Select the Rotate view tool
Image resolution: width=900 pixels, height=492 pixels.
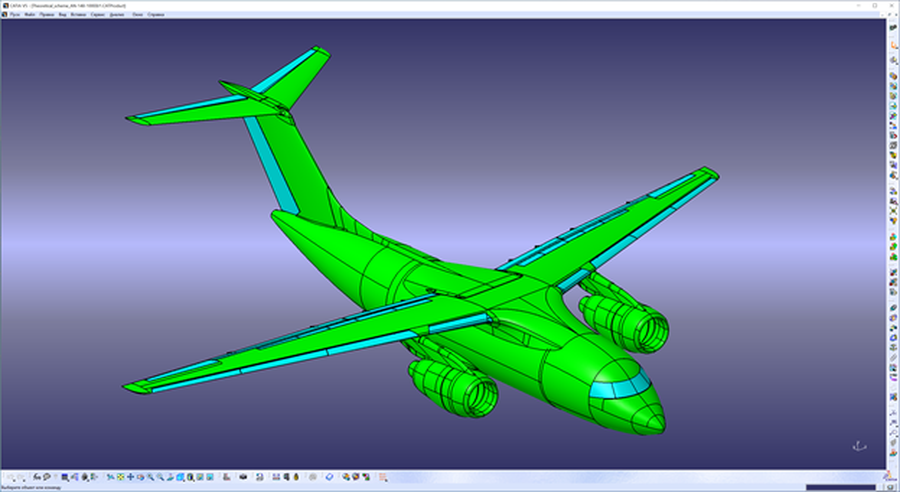click(x=141, y=476)
